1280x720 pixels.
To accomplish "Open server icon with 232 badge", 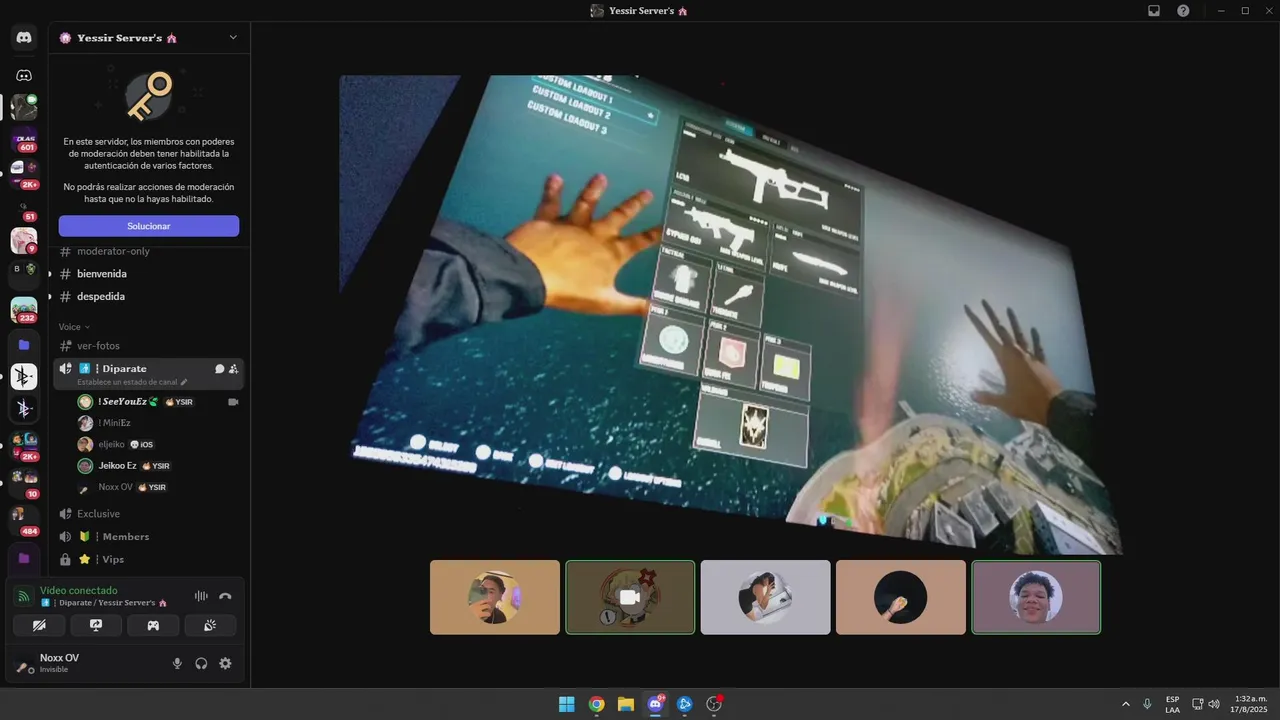I will tap(24, 310).
